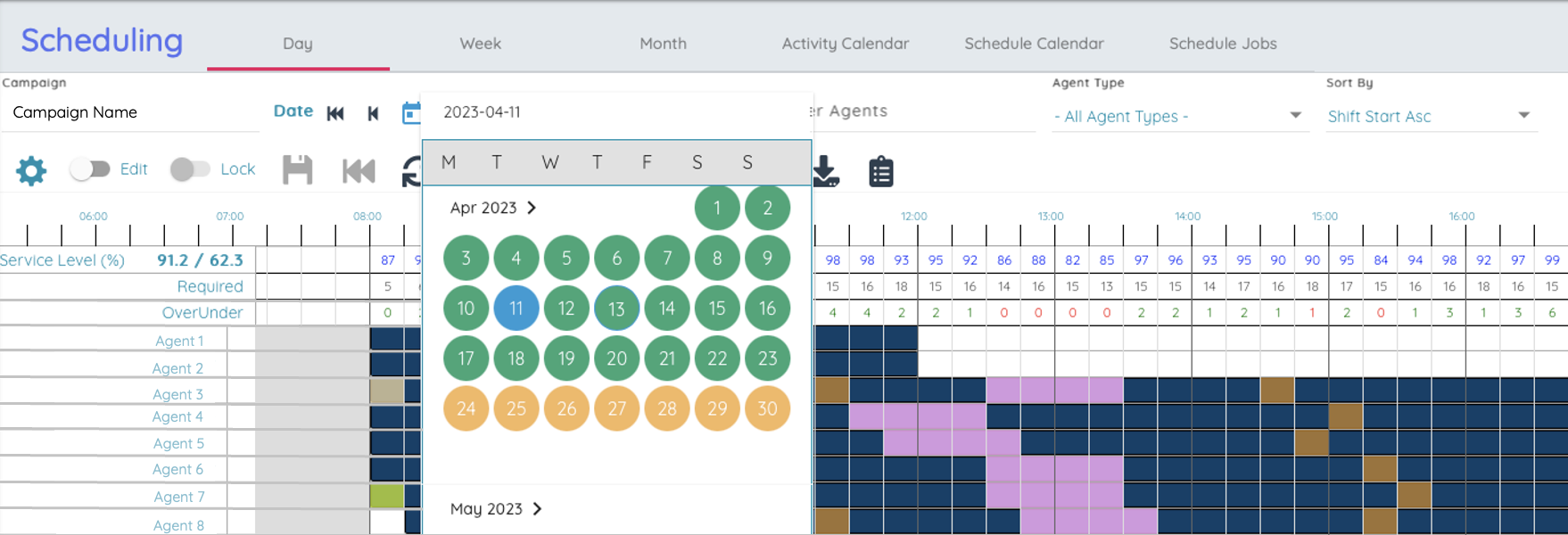This screenshot has width=1568, height=535.
Task: Open the settings gear icon
Action: coord(31,170)
